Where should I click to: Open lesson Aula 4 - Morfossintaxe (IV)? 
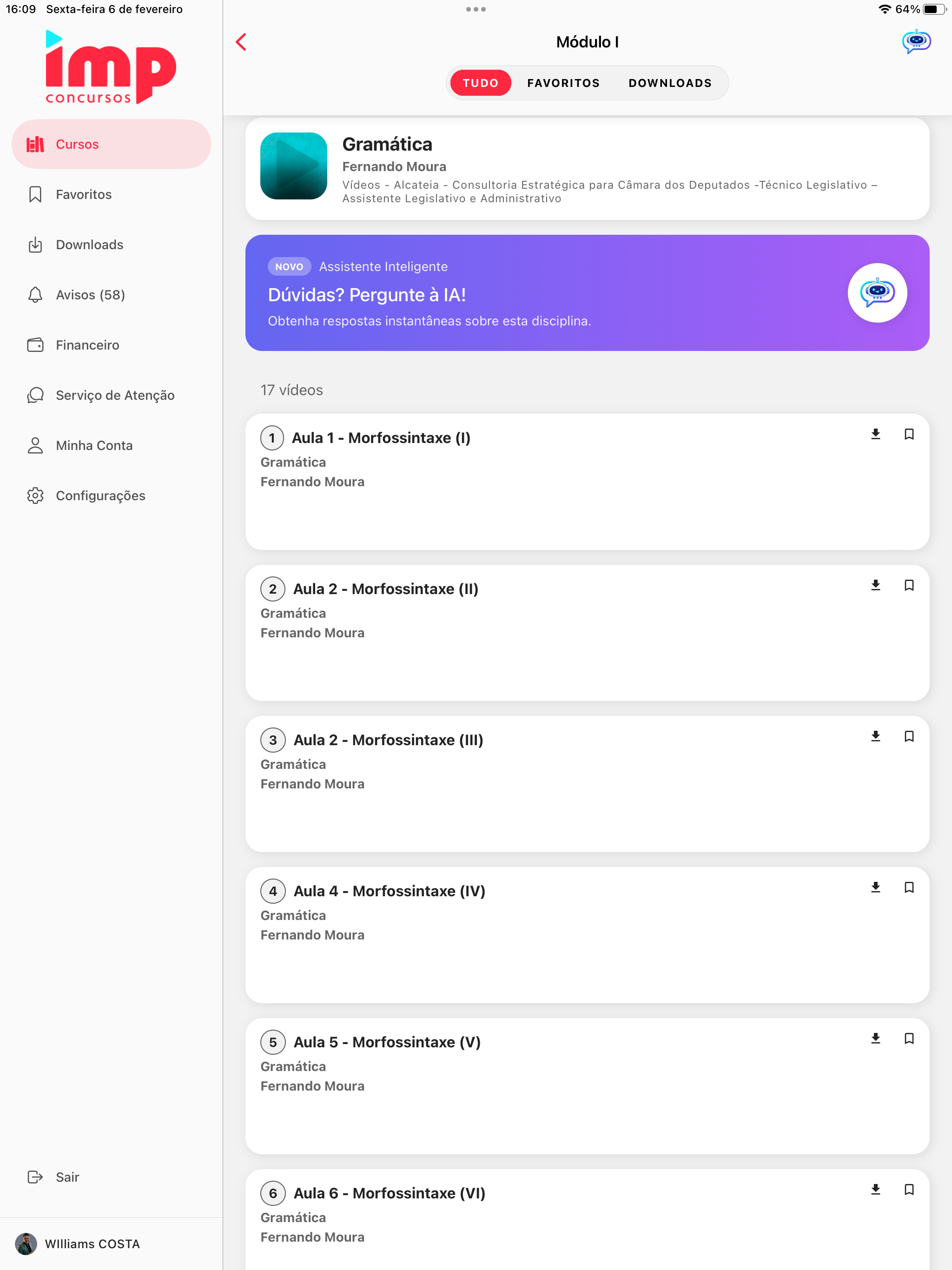587,935
